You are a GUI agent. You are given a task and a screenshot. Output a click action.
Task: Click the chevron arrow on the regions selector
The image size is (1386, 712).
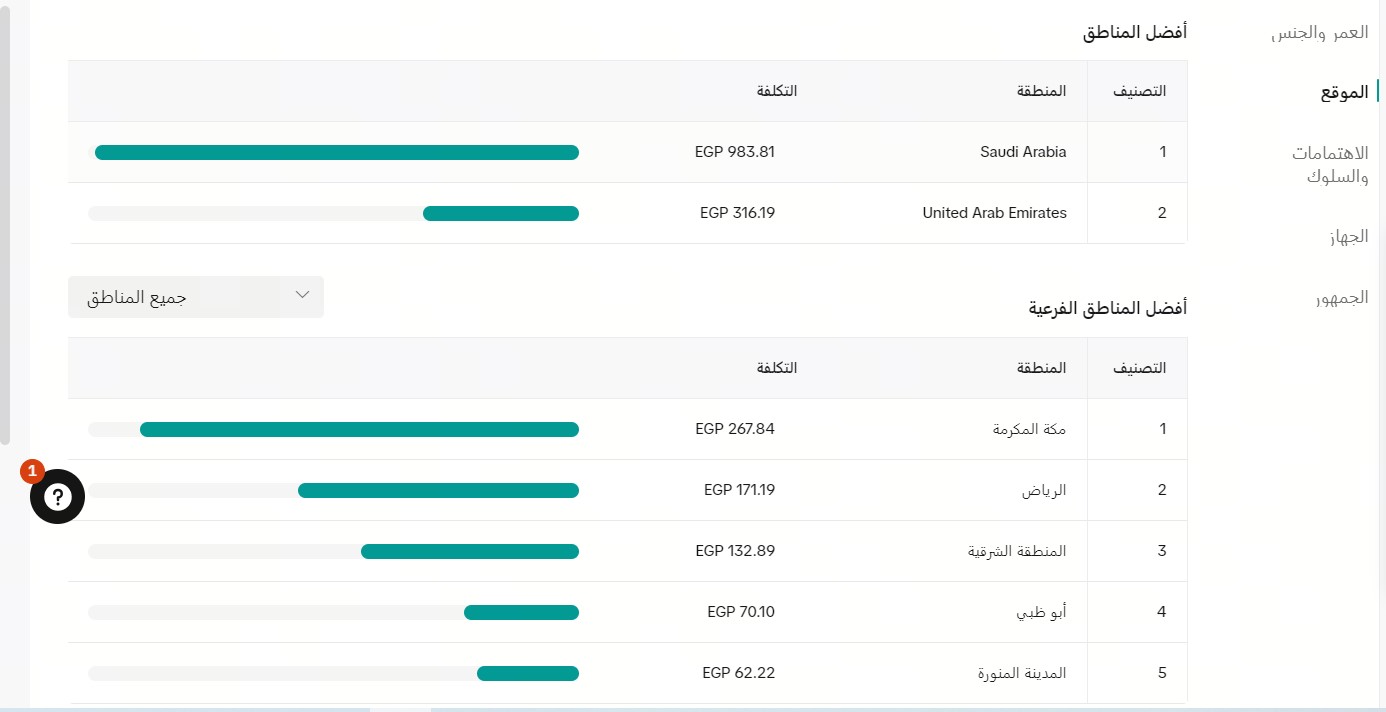(302, 296)
